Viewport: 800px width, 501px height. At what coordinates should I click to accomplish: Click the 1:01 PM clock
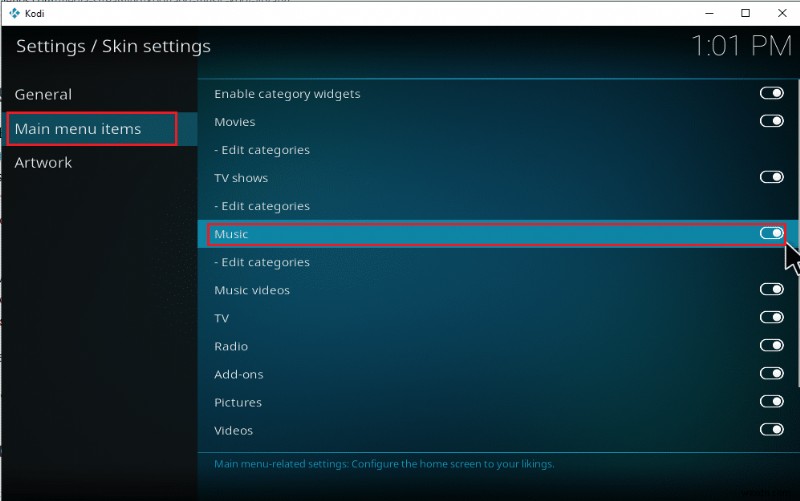coord(741,46)
